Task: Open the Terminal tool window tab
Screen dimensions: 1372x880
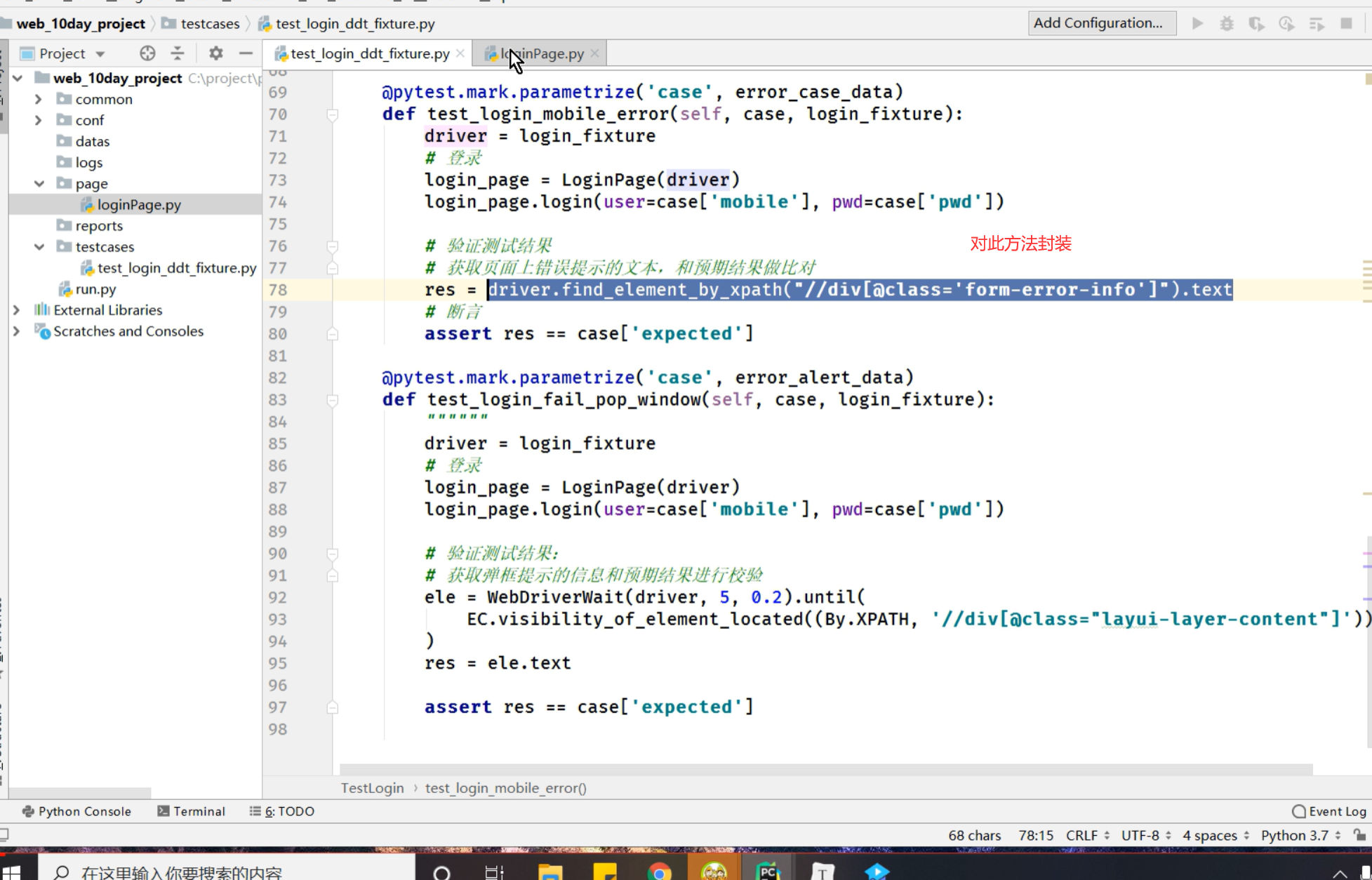Action: pos(192,811)
